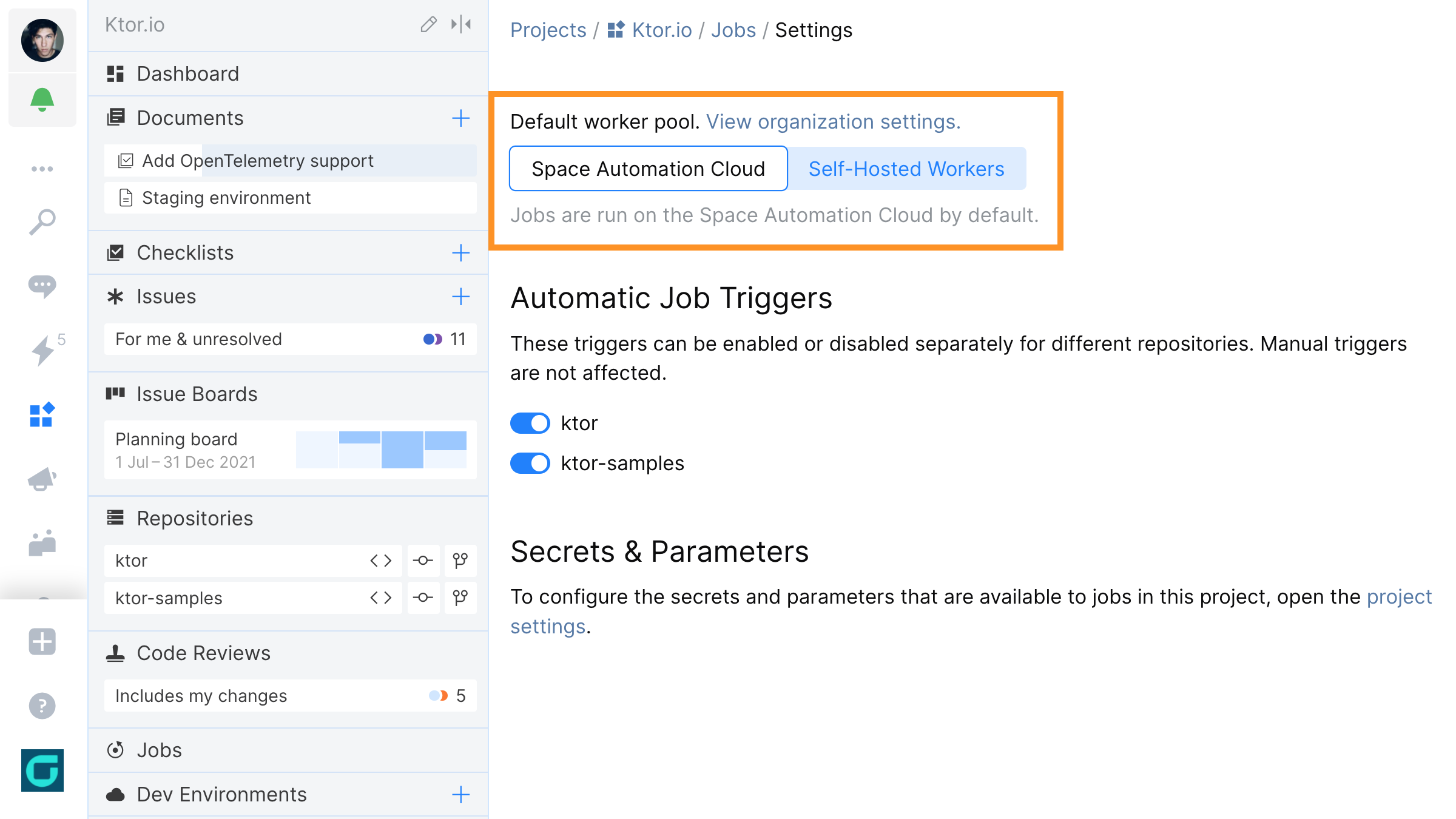
Task: Open the help question mark icon
Action: [42, 706]
